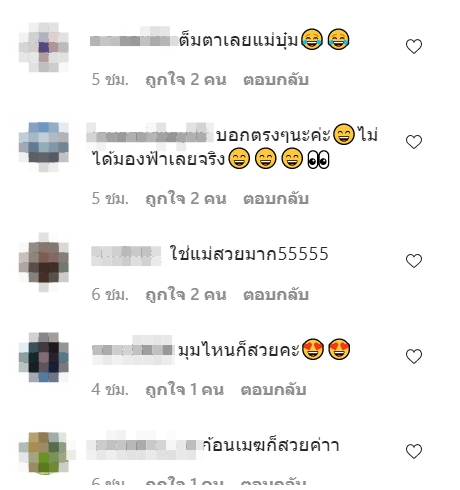Open profile picture of first commenter
The height and width of the screenshot is (490, 460).
pos(44,47)
